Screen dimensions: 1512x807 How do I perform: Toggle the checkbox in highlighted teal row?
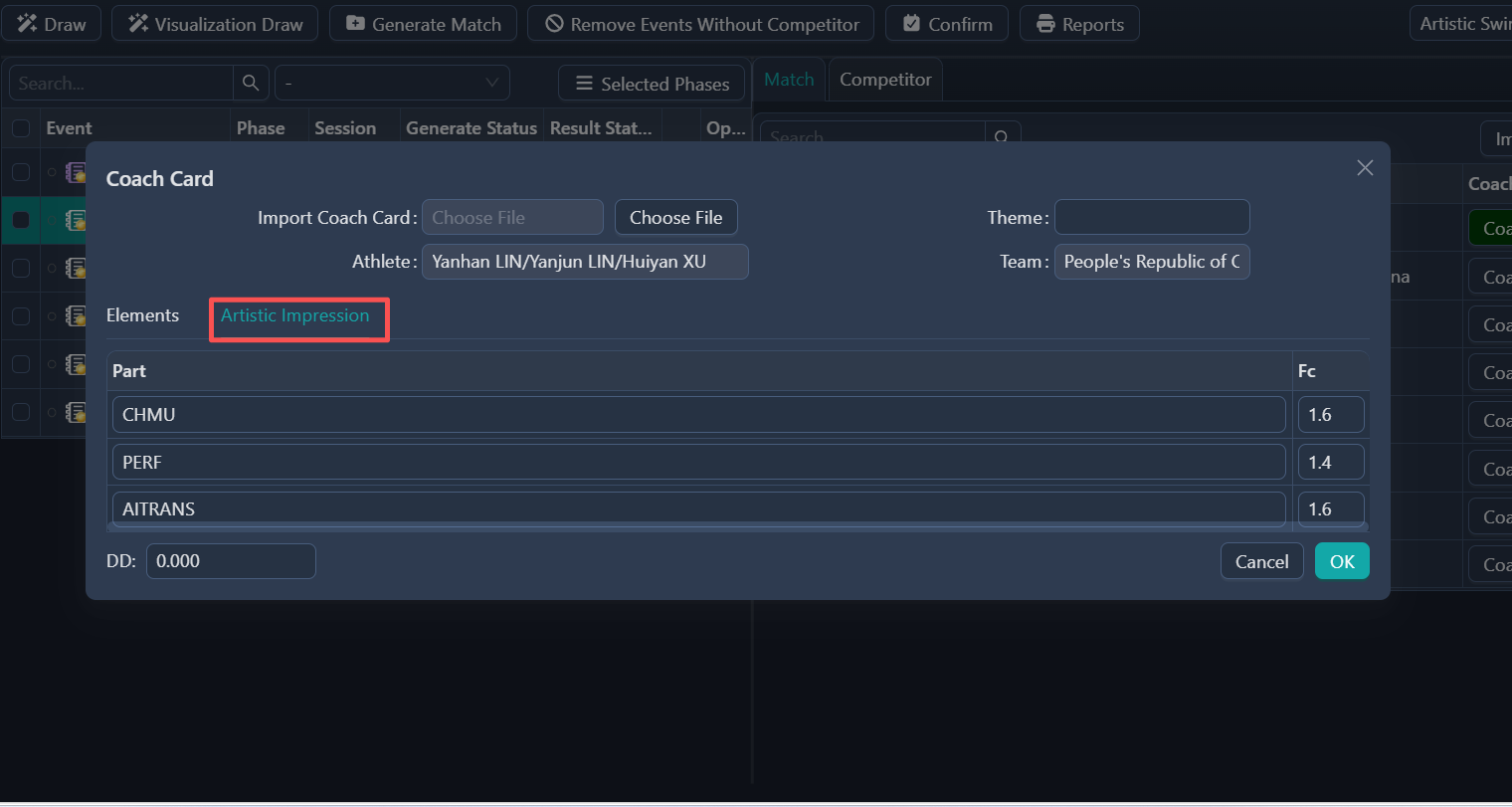[x=20, y=220]
